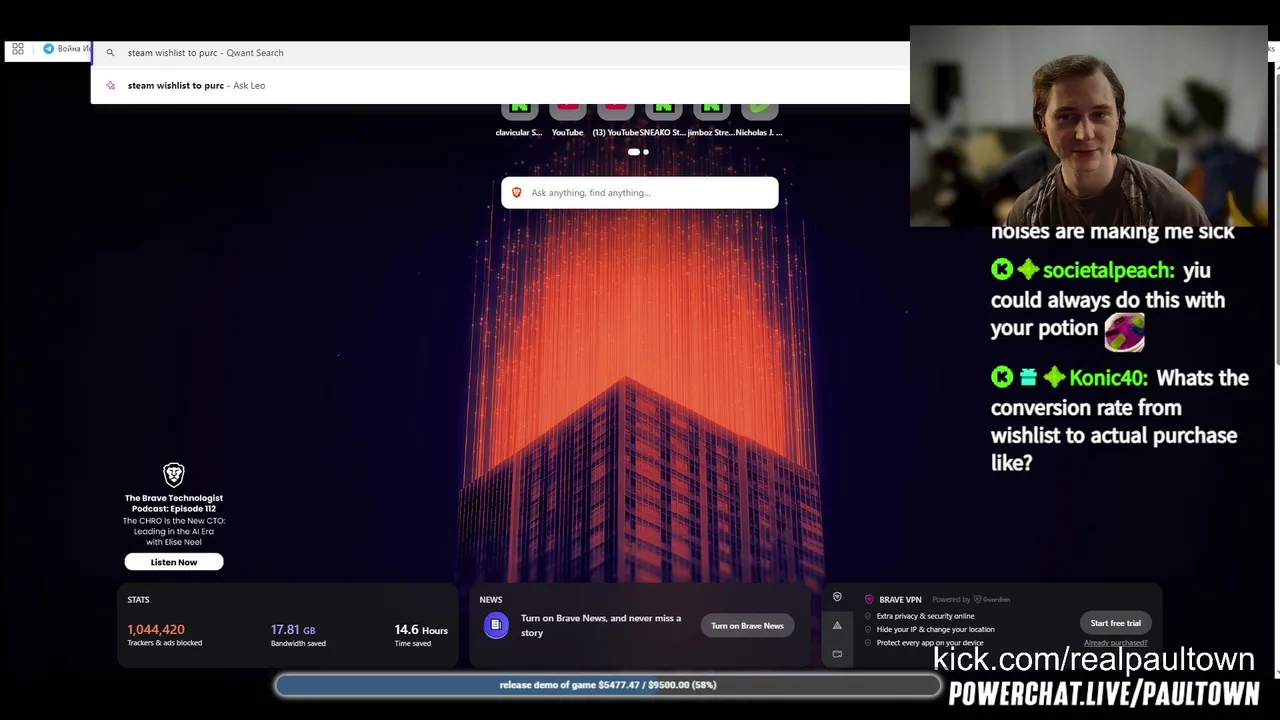The image size is (1280, 720).
Task: Click the Listen Now button
Action: pyautogui.click(x=174, y=562)
